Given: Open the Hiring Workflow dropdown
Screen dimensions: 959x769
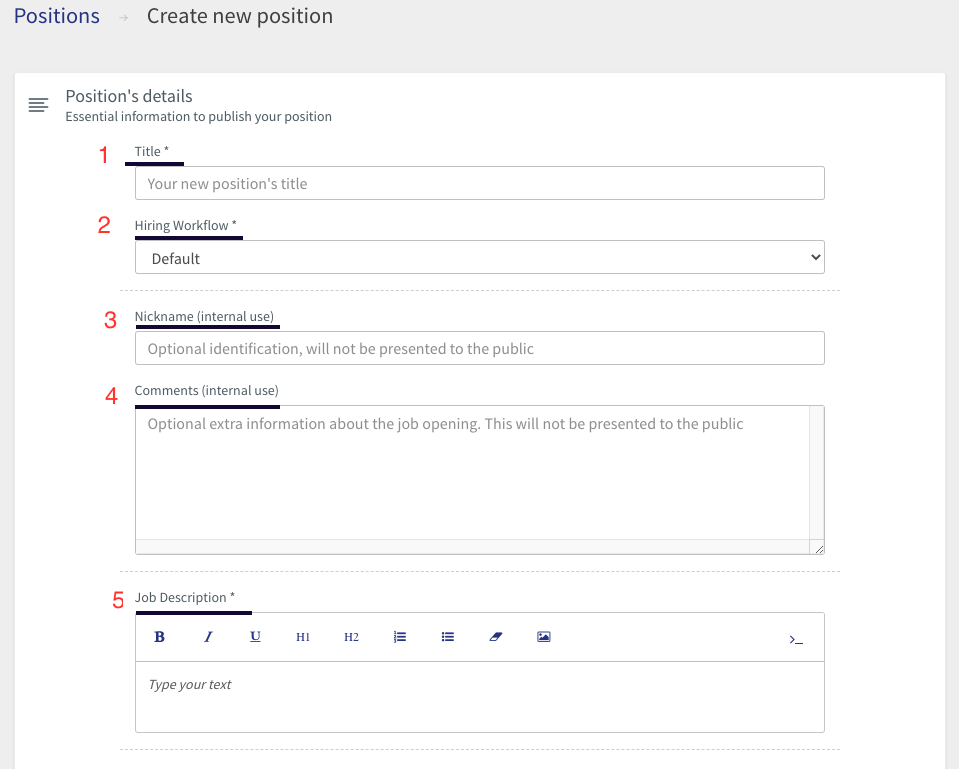Looking at the screenshot, I should coord(480,258).
